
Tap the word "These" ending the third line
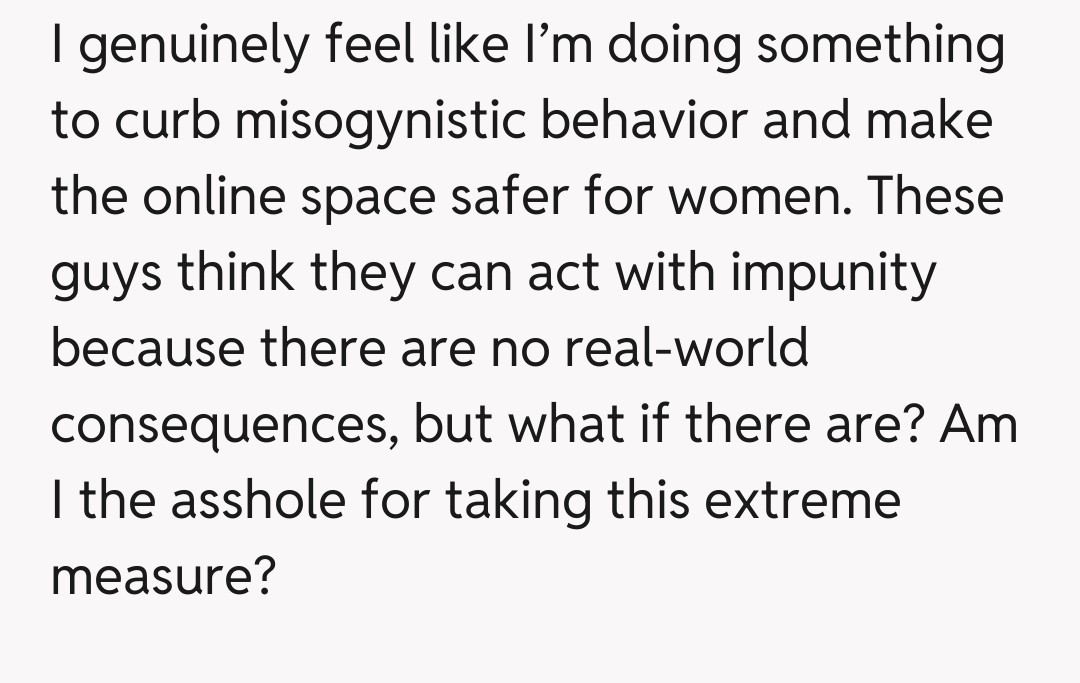[x=934, y=197]
